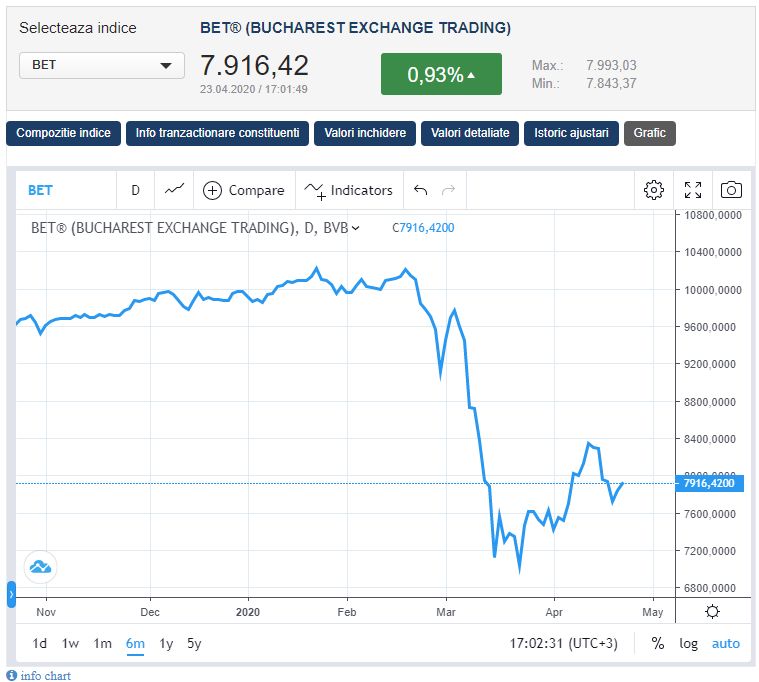Image resolution: width=759 pixels, height=682 pixels.
Task: Select the 1y time range
Action: click(x=166, y=643)
